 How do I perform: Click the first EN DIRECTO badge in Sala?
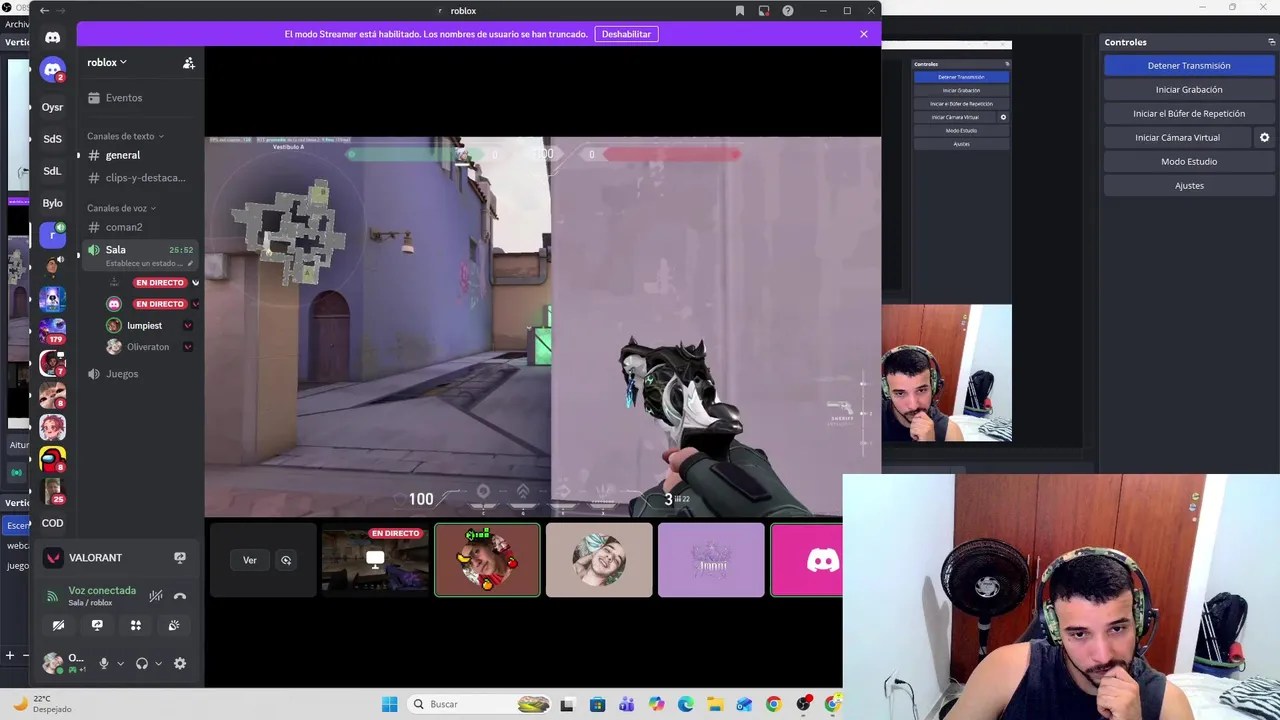(160, 283)
